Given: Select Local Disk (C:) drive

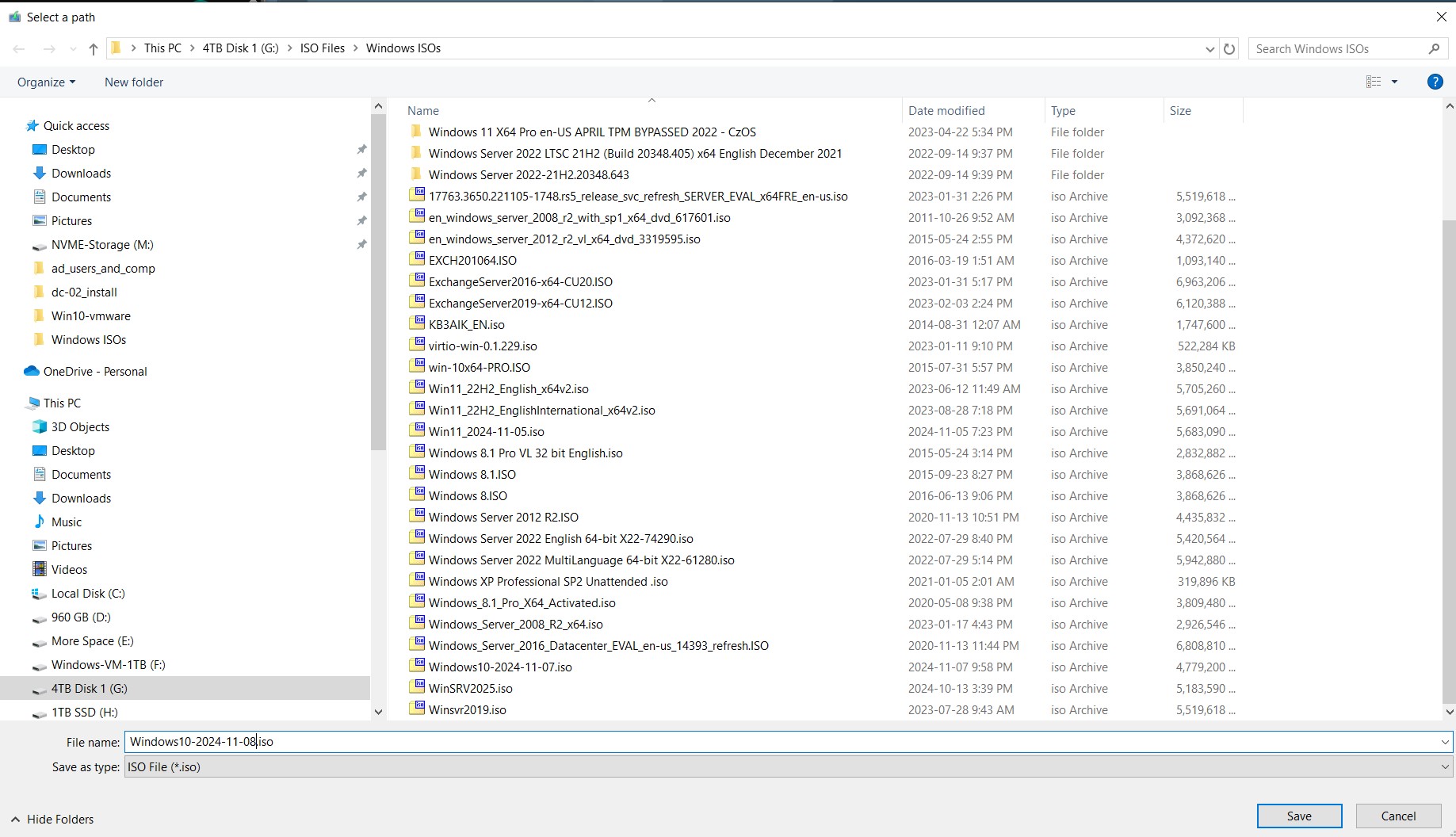Looking at the screenshot, I should tap(88, 593).
